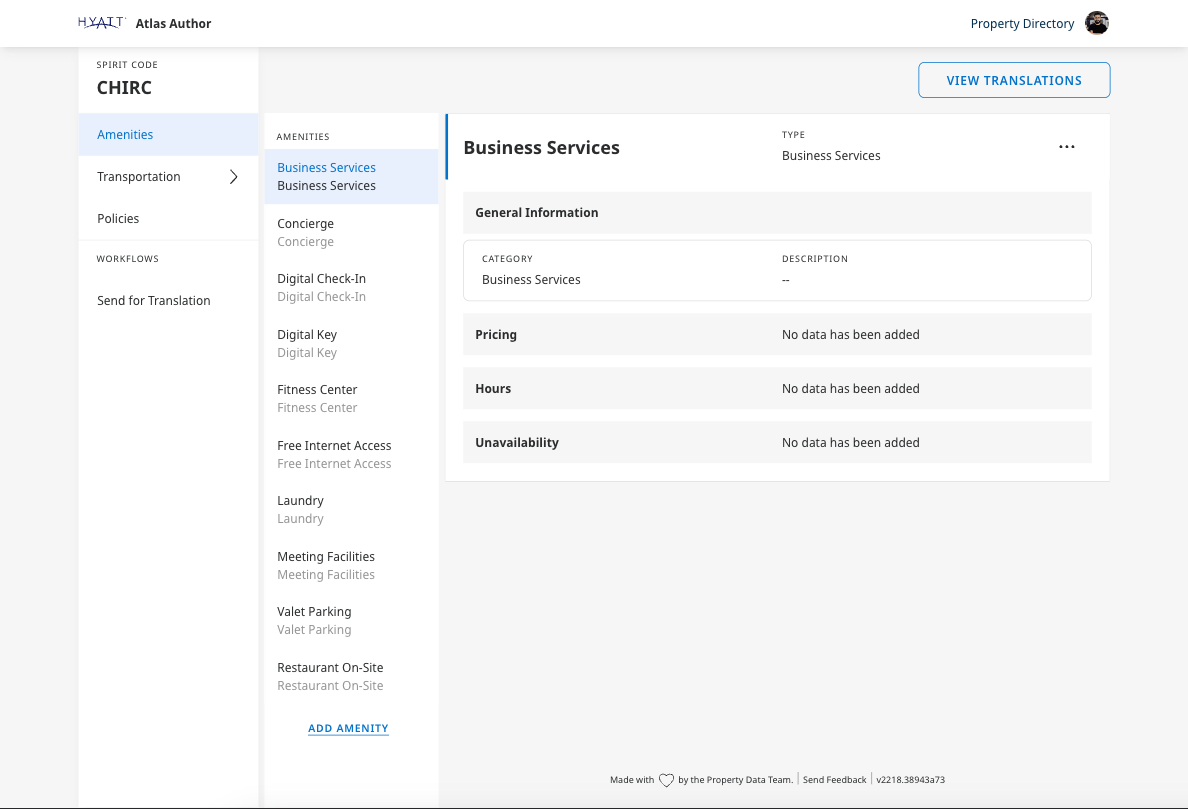Open Policies in the sidebar
This screenshot has width=1188, height=809.
(x=168, y=218)
